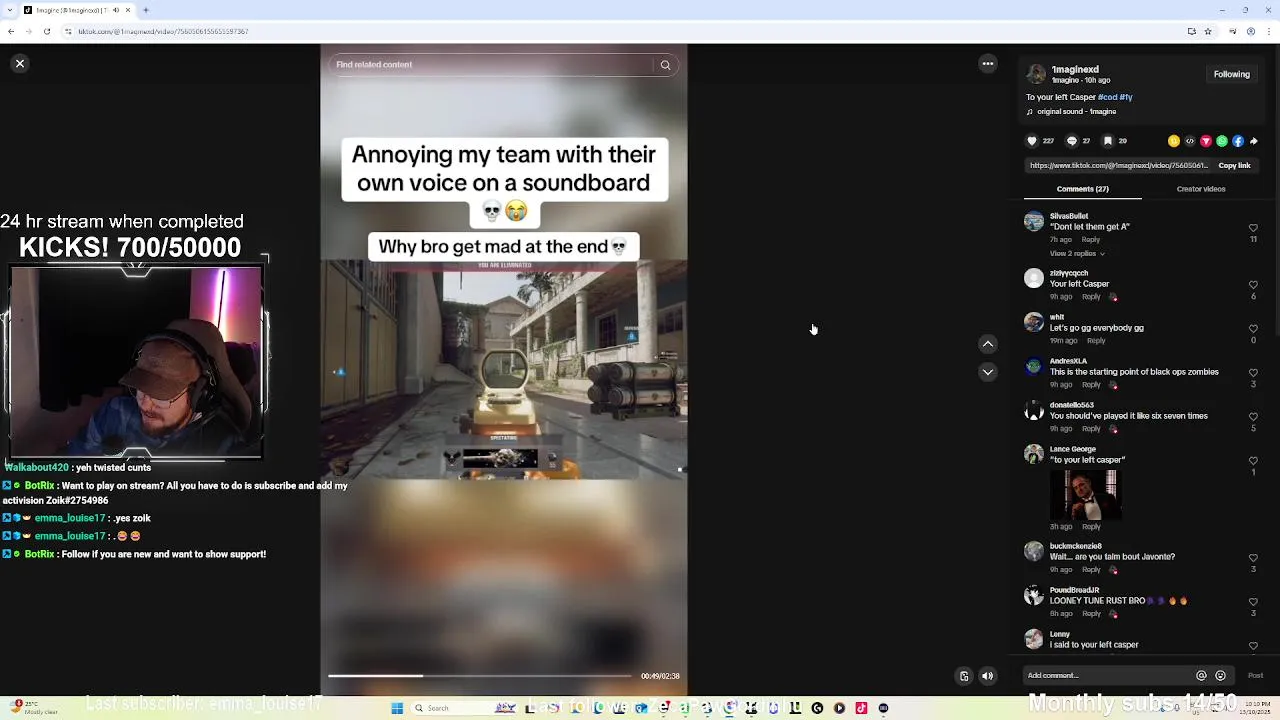Click SilvasBullet's commenter avatar

coord(1034,222)
